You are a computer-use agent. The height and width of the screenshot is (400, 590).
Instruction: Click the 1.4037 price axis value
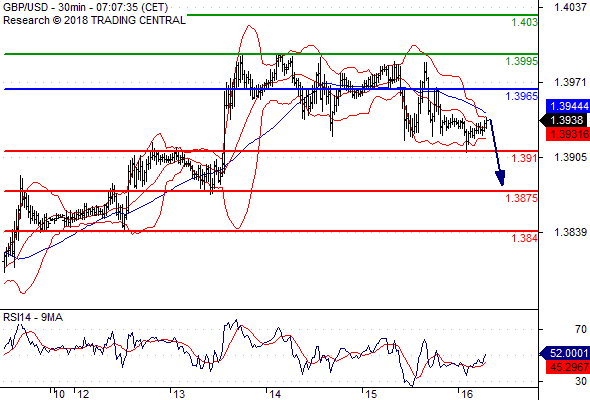coord(570,7)
